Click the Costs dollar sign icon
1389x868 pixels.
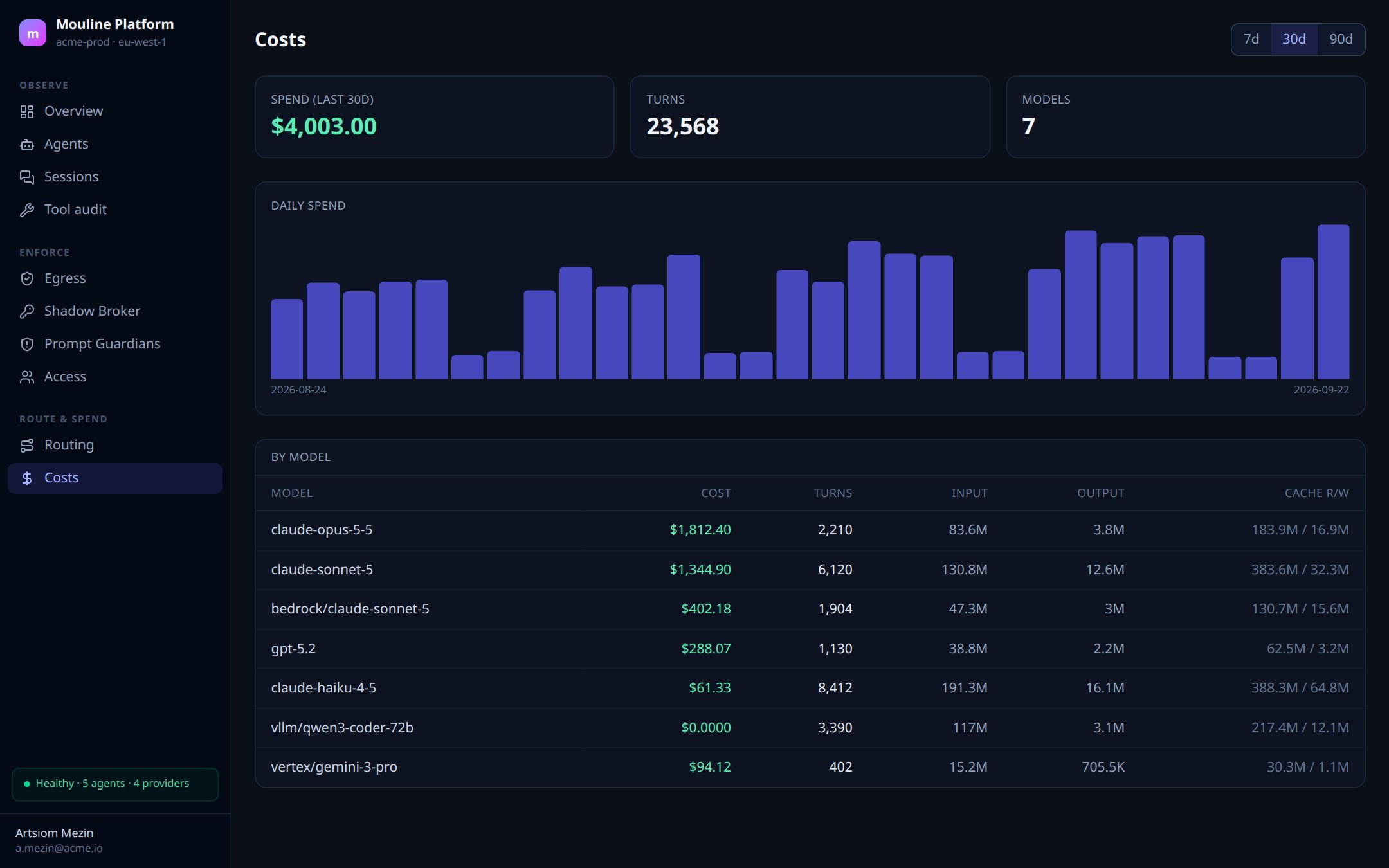click(x=27, y=478)
